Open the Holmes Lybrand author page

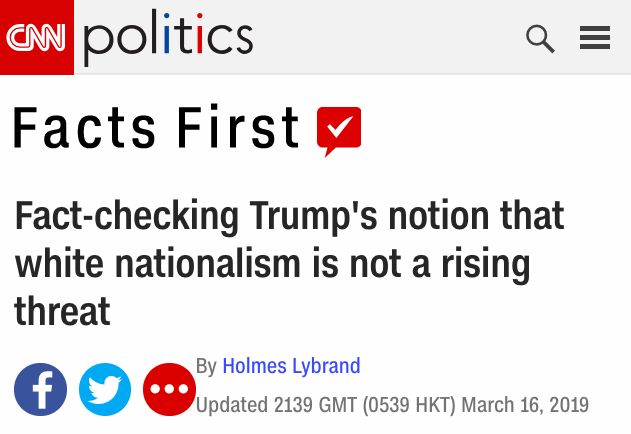pyautogui.click(x=291, y=366)
